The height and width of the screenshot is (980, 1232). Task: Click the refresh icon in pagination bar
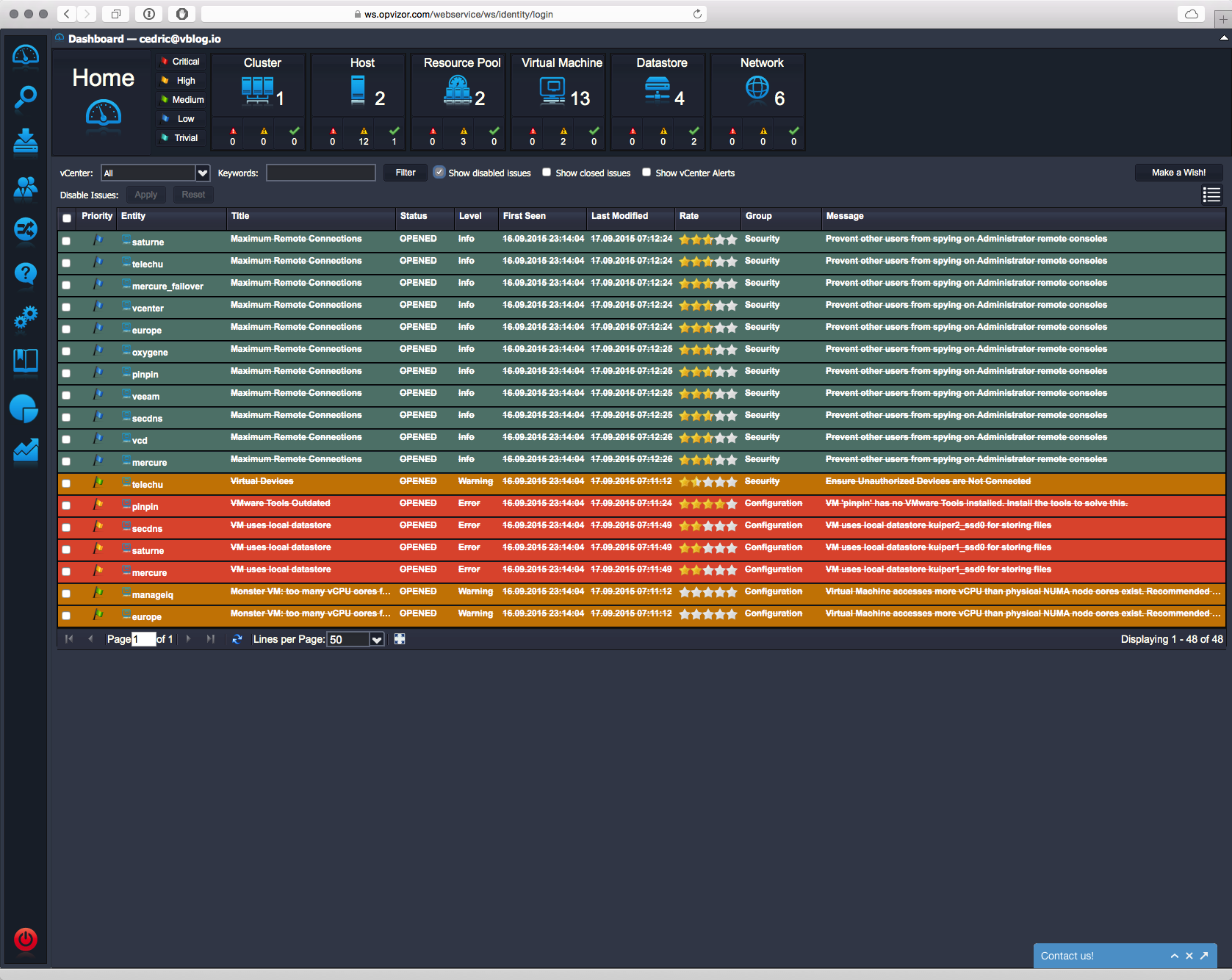[x=237, y=639]
